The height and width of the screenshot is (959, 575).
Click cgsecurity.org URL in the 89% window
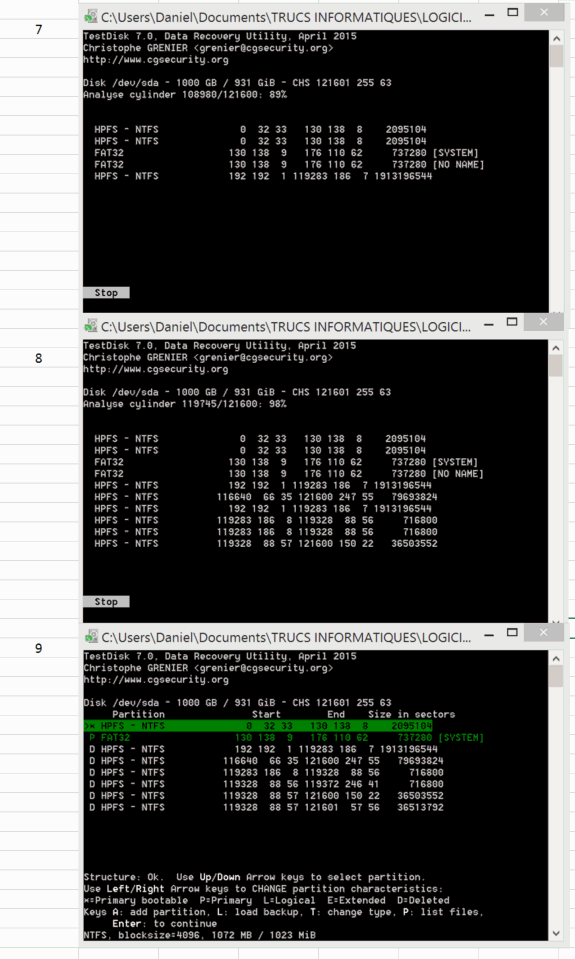coord(156,60)
